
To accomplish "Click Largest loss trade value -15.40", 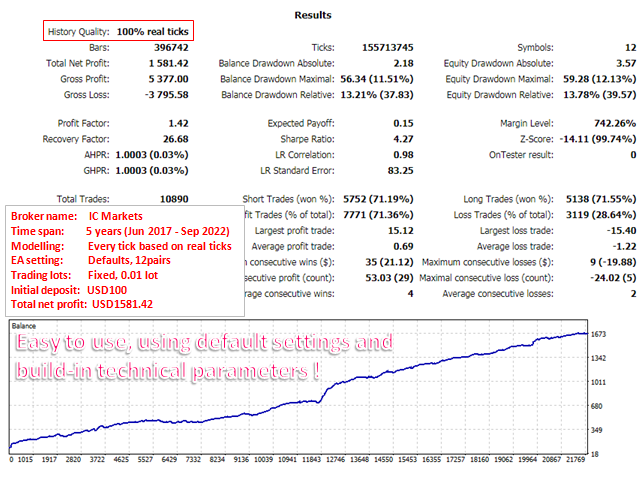I will pos(621,231).
